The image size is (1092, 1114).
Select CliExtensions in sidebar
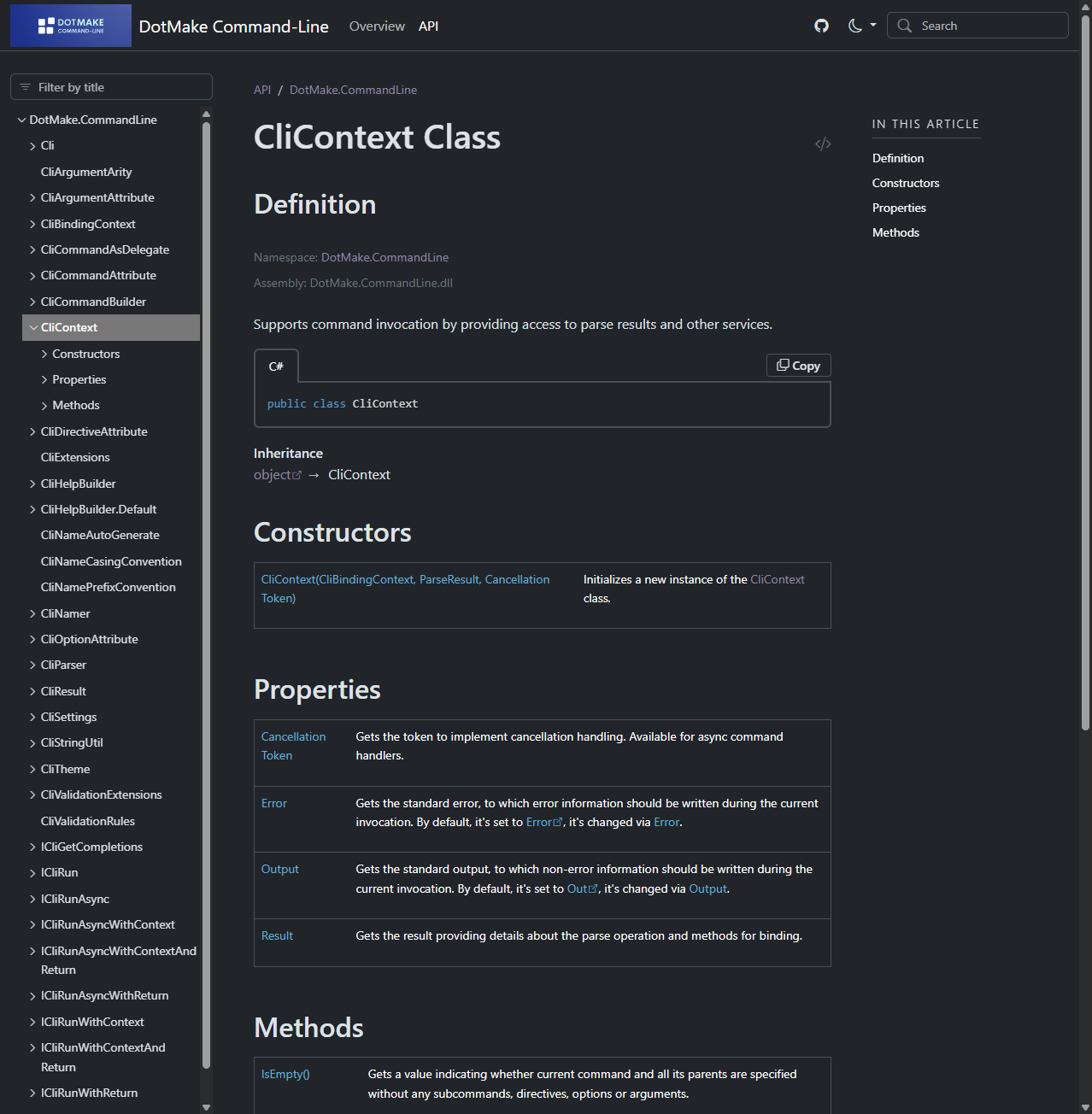point(75,457)
